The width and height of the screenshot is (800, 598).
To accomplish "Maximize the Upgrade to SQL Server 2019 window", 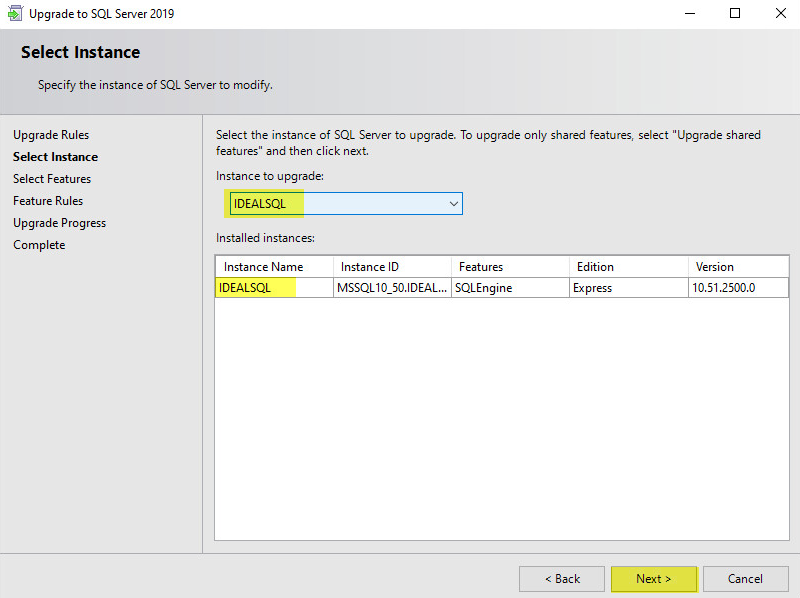I will (735, 14).
